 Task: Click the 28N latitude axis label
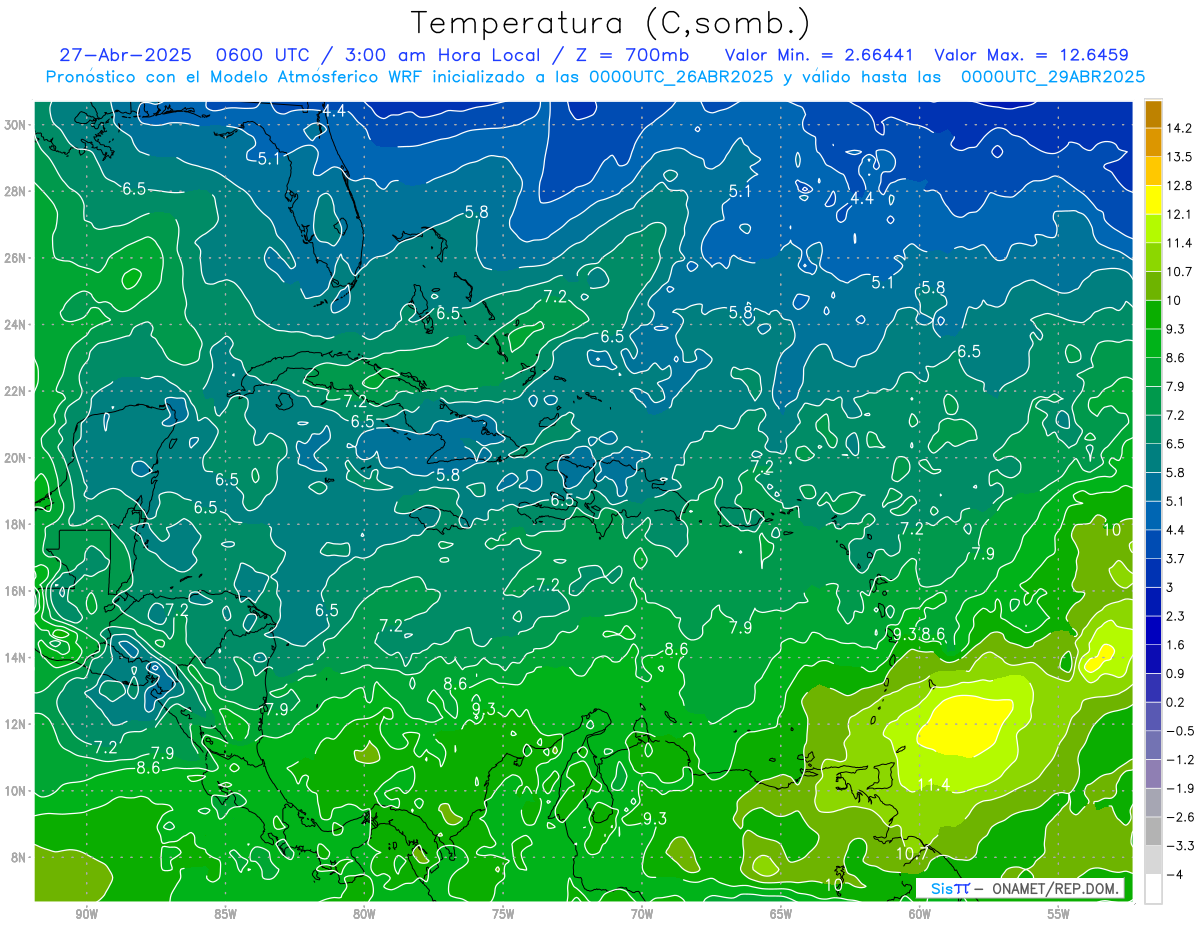(x=16, y=191)
